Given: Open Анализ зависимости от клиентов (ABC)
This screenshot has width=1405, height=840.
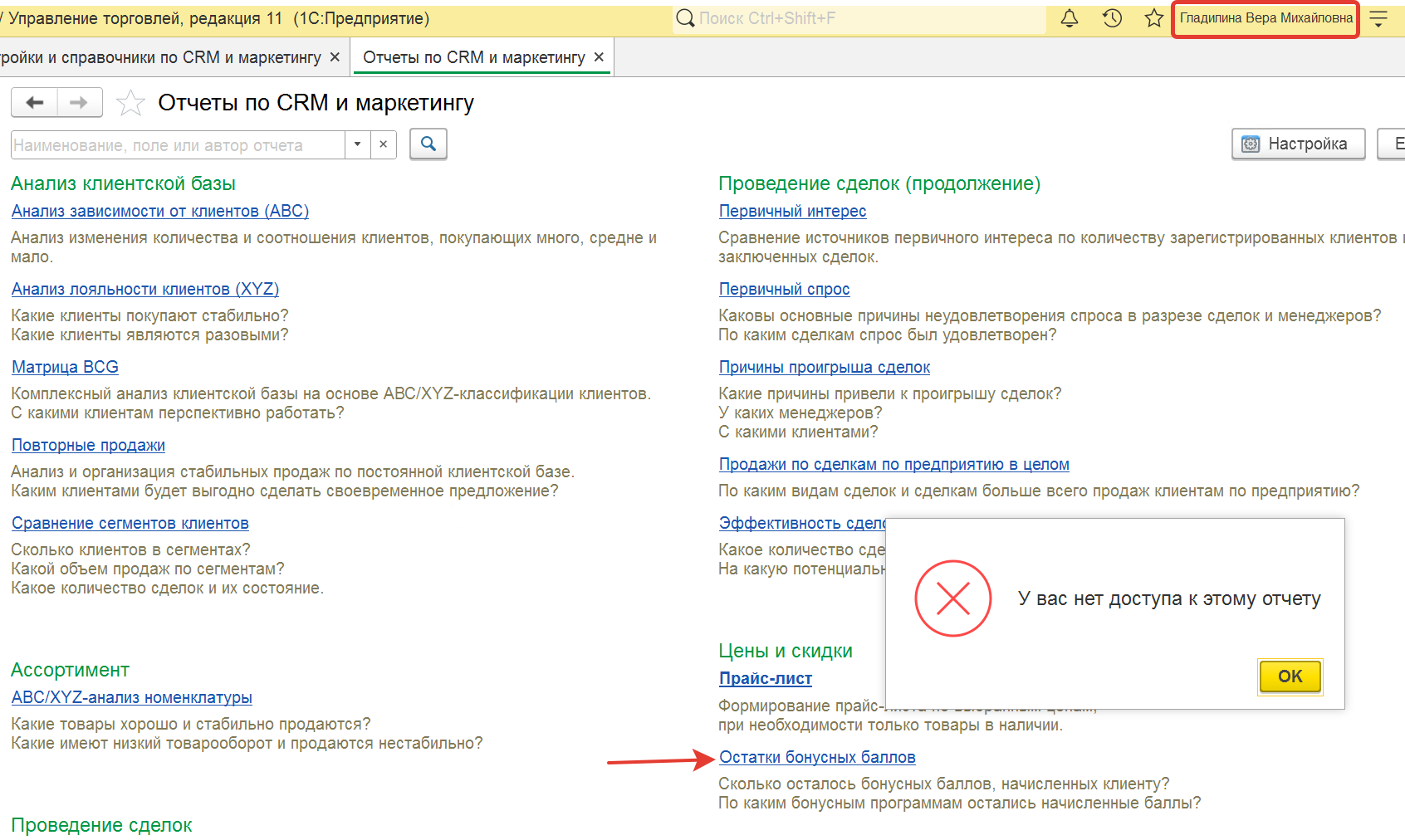Looking at the screenshot, I should point(160,211).
